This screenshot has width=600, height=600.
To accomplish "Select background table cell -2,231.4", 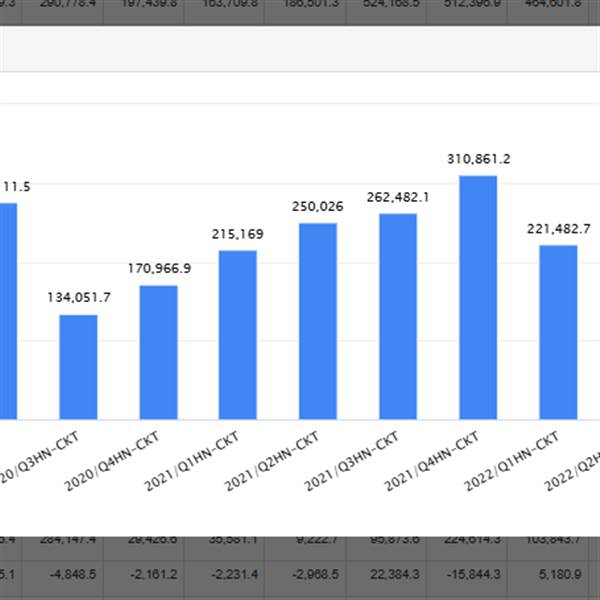I will click(x=234, y=574).
